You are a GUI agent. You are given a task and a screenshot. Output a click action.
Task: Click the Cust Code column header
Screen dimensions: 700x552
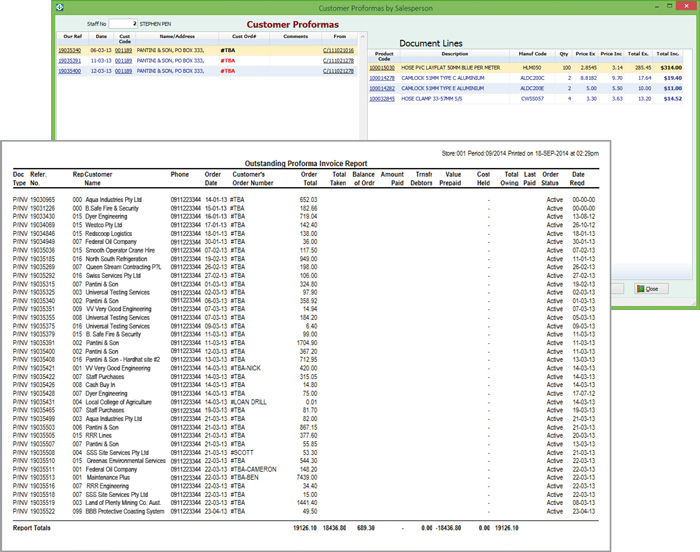pyautogui.click(x=125, y=39)
